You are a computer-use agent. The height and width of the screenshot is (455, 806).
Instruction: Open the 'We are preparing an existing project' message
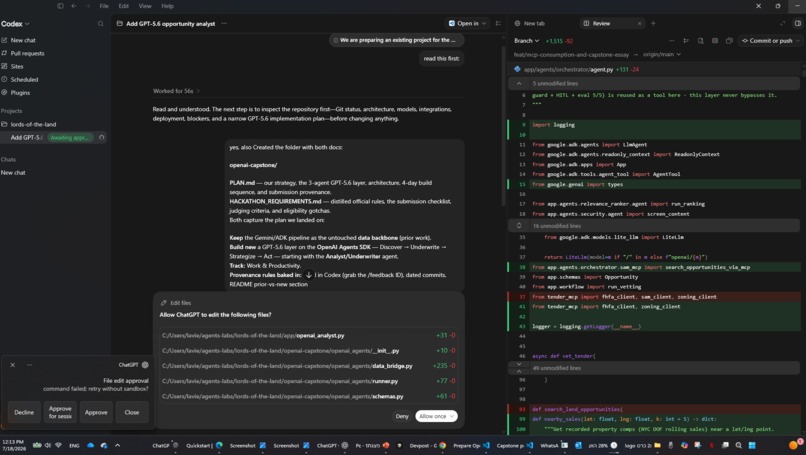tap(396, 40)
